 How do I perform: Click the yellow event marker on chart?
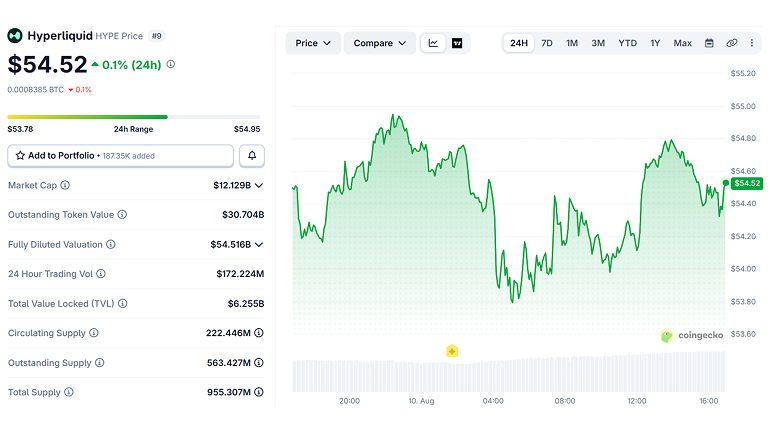(x=452, y=351)
